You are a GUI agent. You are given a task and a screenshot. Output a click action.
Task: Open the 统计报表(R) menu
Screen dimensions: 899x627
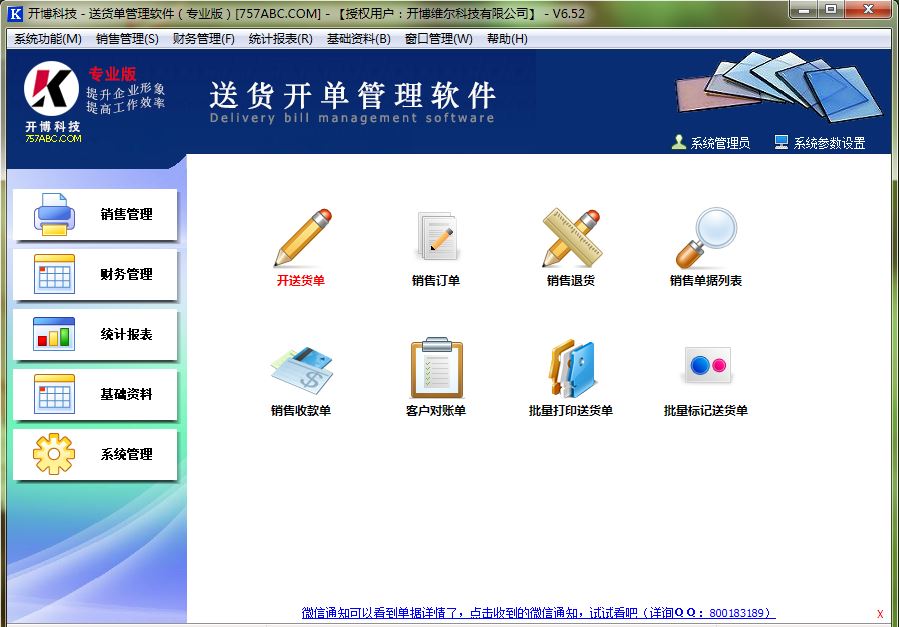tap(280, 39)
